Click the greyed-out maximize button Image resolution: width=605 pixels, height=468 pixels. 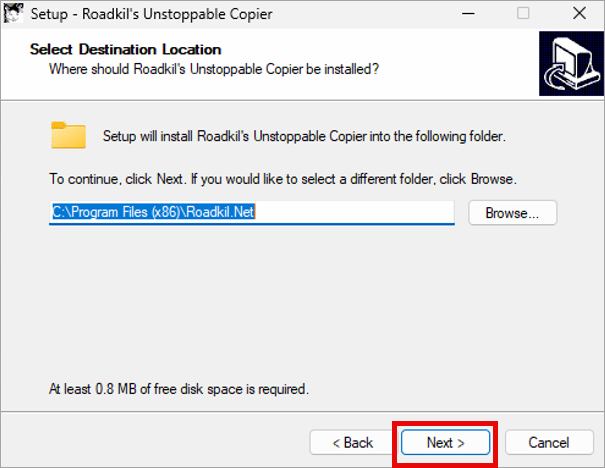[x=523, y=15]
